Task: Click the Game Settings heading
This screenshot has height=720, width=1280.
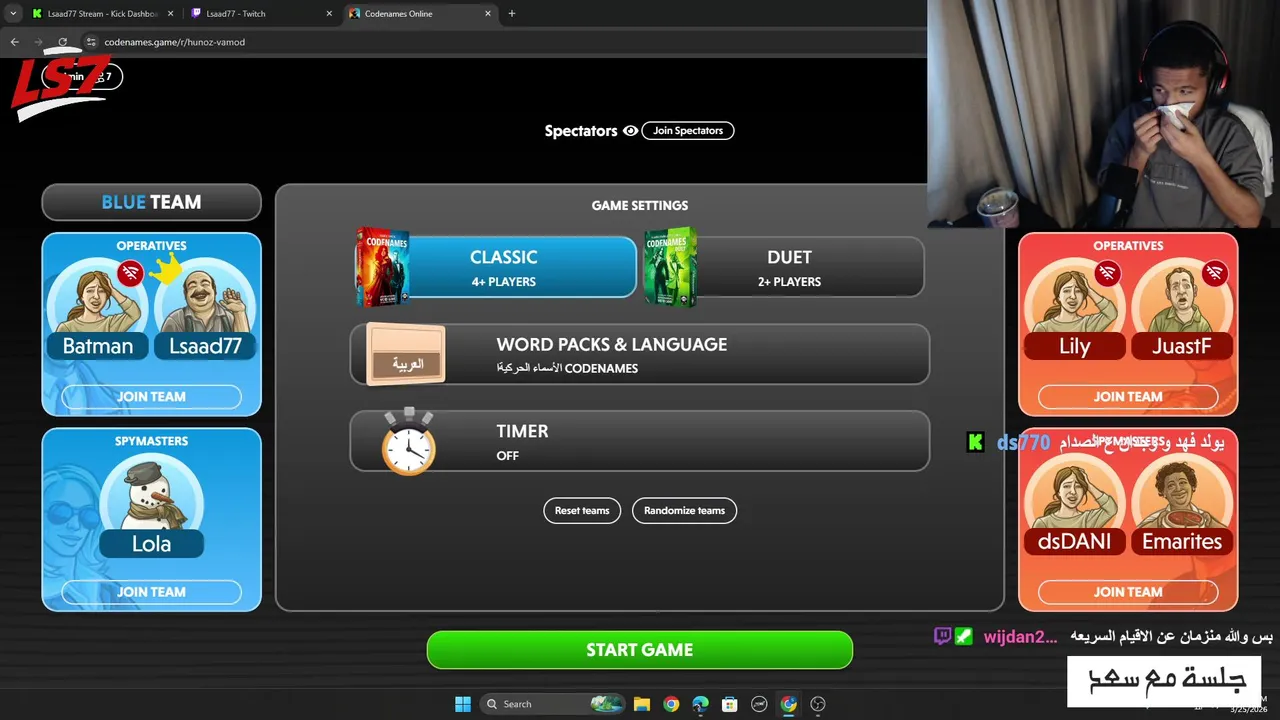Action: point(640,206)
